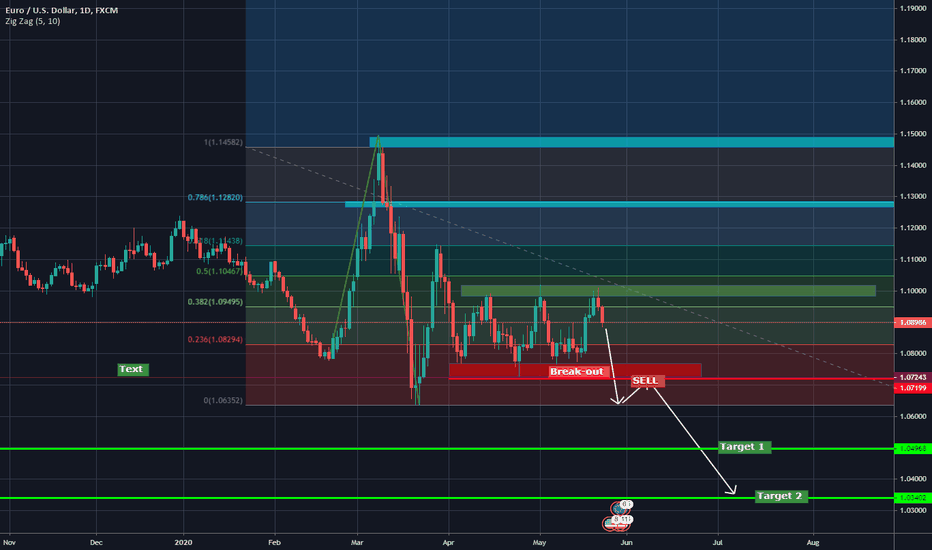932x550 pixels.
Task: Click the Jun label on time axis
Action: pos(626,542)
